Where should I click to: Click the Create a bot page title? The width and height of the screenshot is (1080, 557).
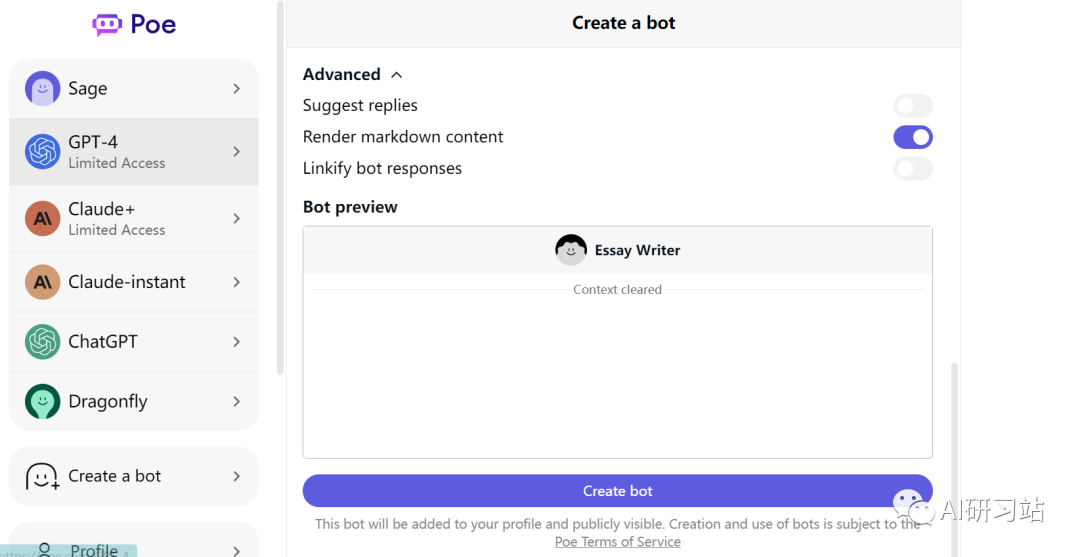click(x=623, y=23)
